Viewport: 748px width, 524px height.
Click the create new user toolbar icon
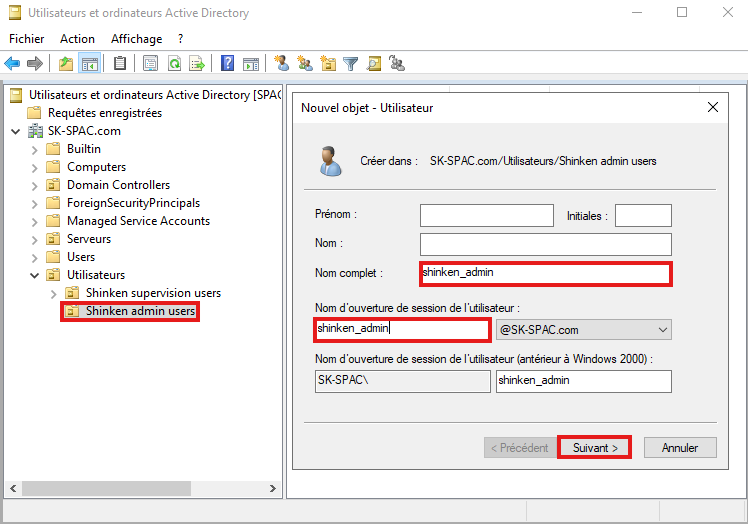tap(282, 63)
